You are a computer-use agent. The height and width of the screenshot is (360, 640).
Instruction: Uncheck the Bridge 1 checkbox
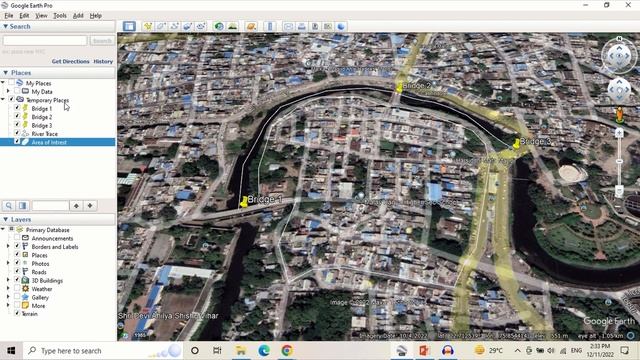tap(17, 108)
